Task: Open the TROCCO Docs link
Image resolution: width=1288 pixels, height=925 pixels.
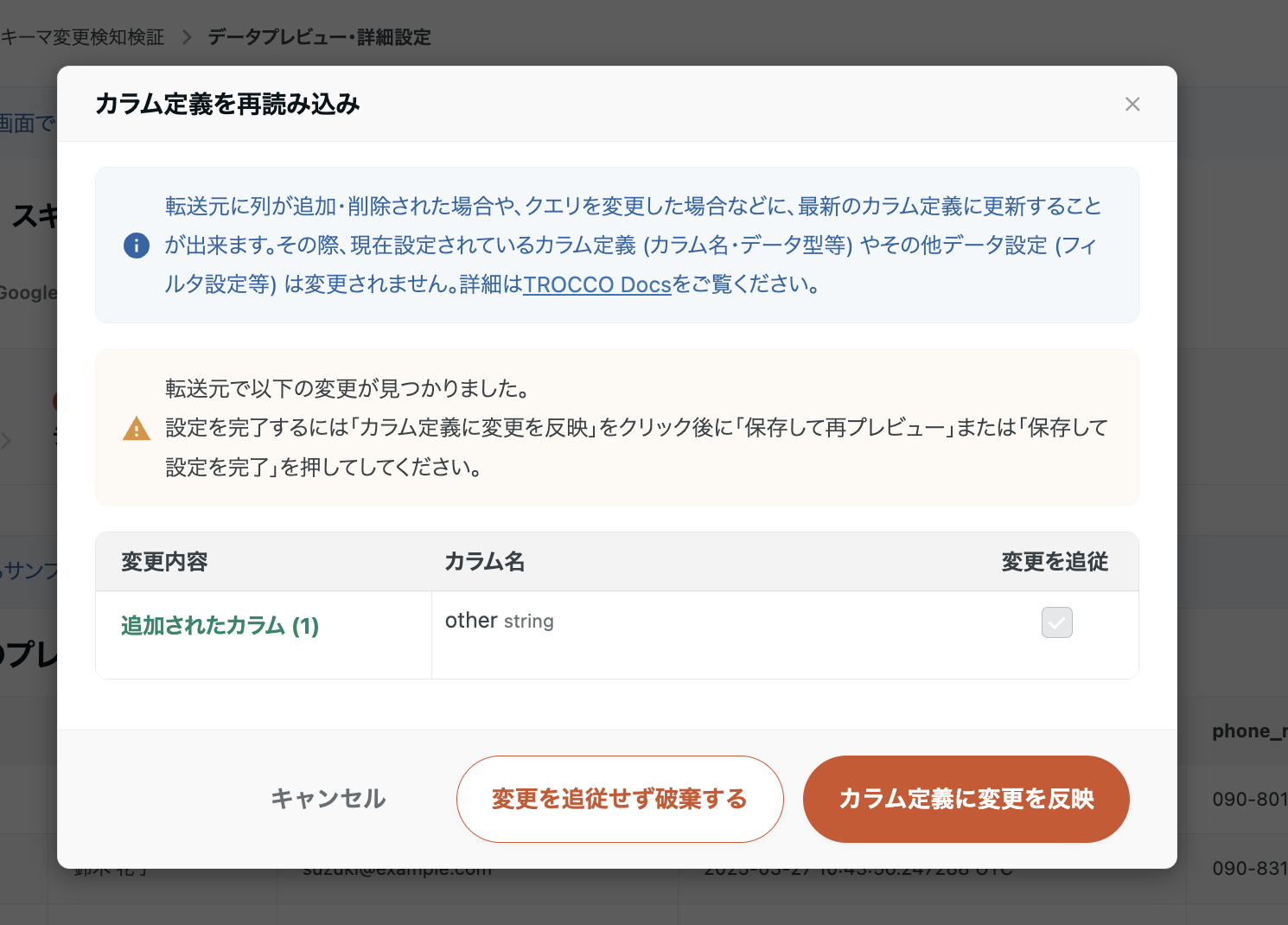Action: [x=597, y=284]
